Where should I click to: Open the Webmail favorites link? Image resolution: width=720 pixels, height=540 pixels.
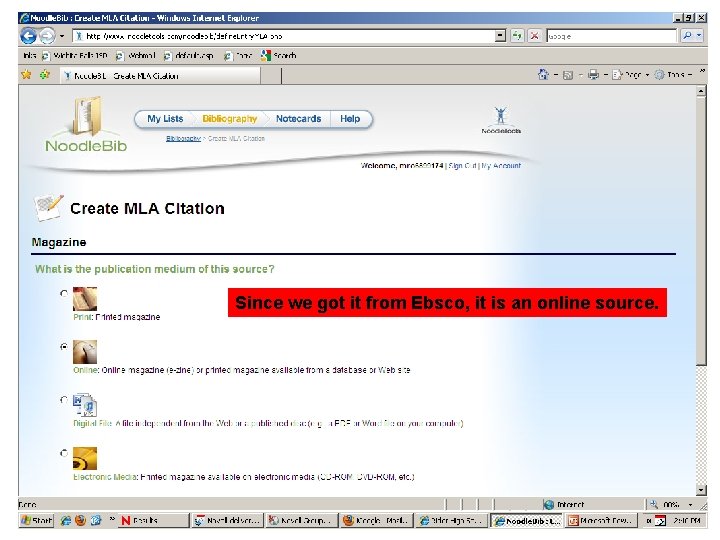pos(136,56)
